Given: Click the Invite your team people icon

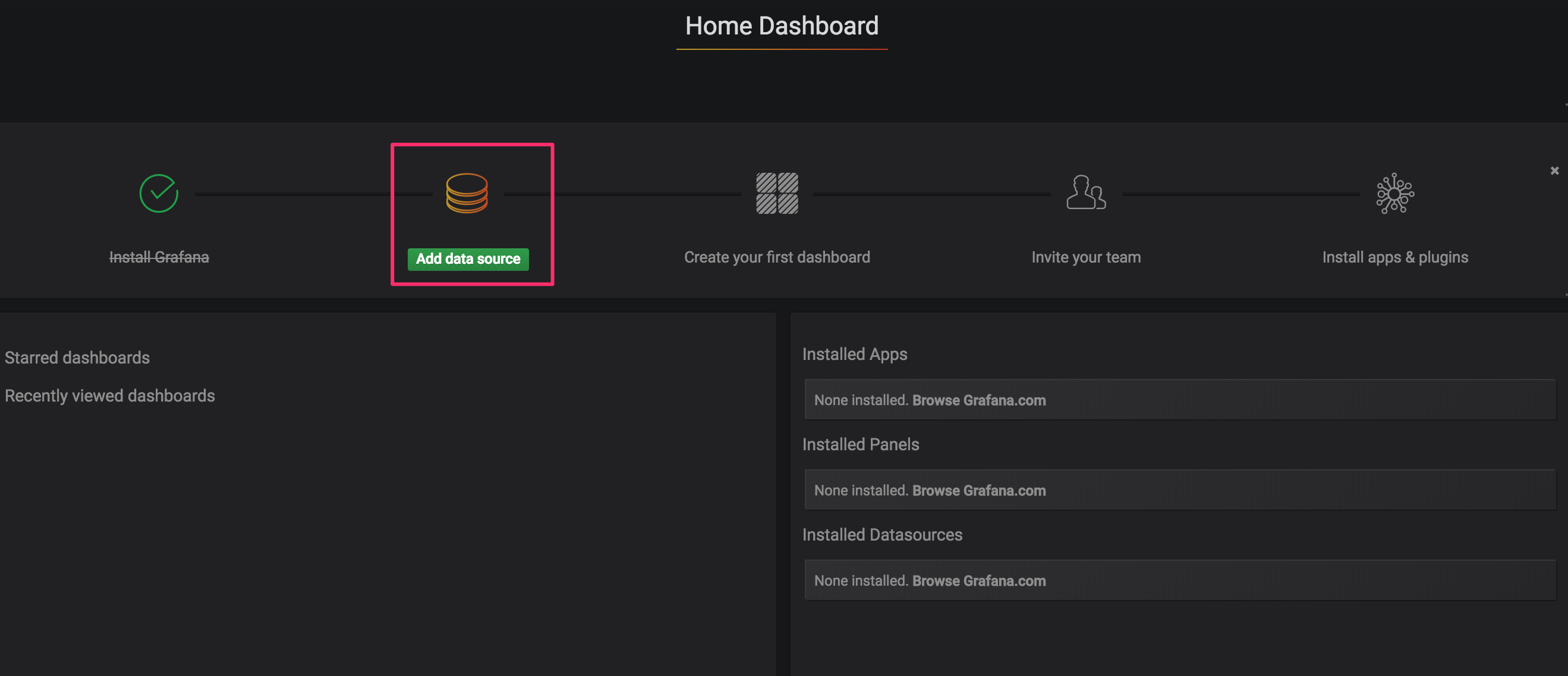Looking at the screenshot, I should [1086, 192].
